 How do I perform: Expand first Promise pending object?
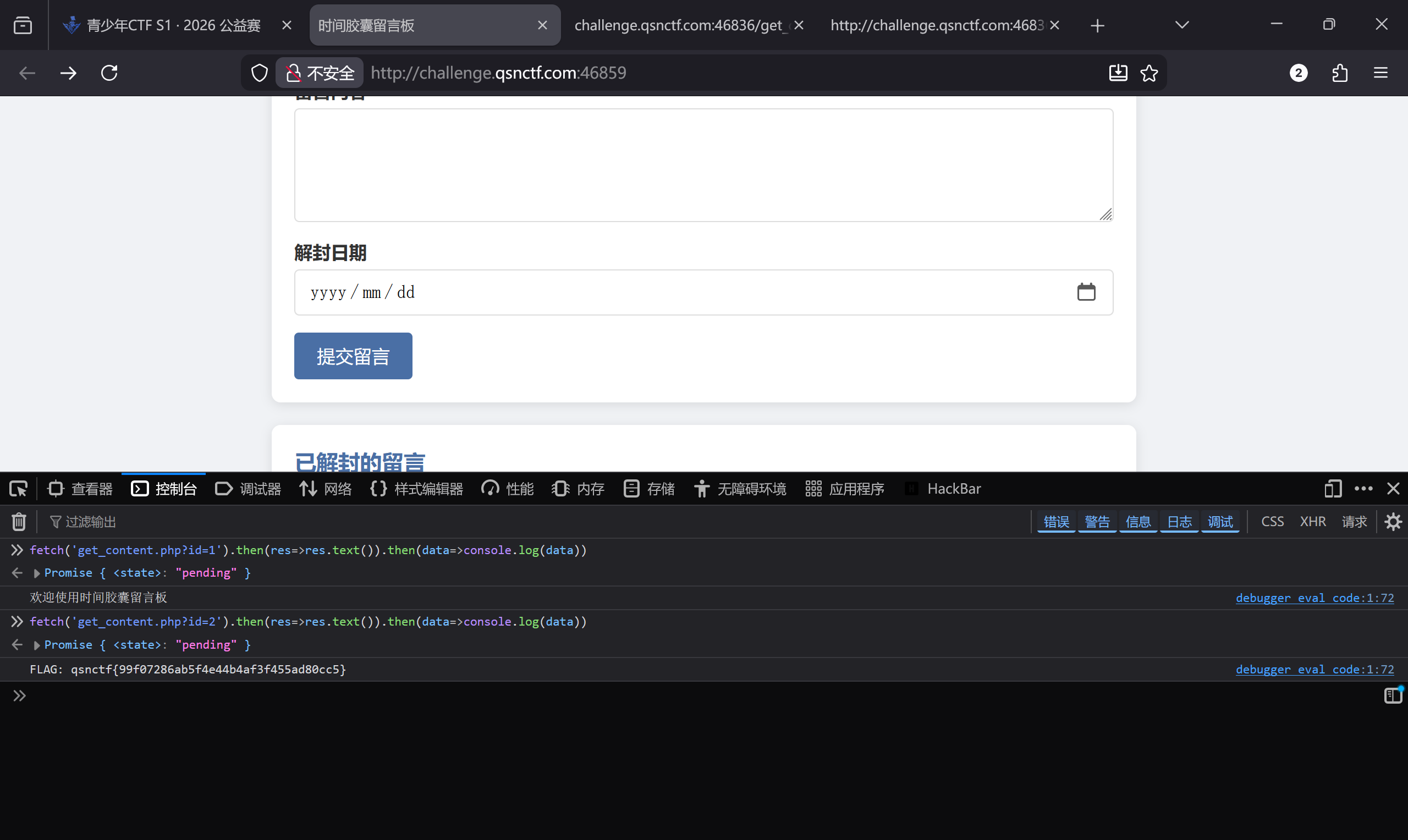click(37, 573)
